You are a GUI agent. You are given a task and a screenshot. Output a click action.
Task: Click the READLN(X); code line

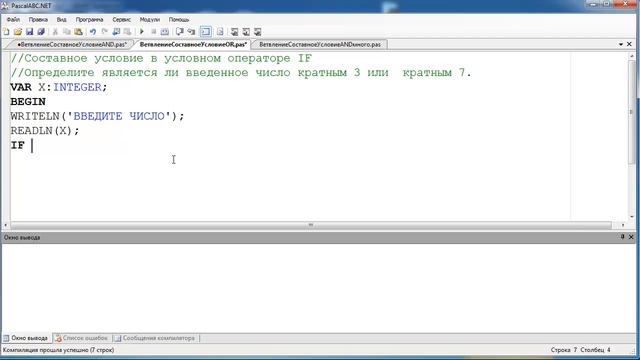(x=45, y=131)
